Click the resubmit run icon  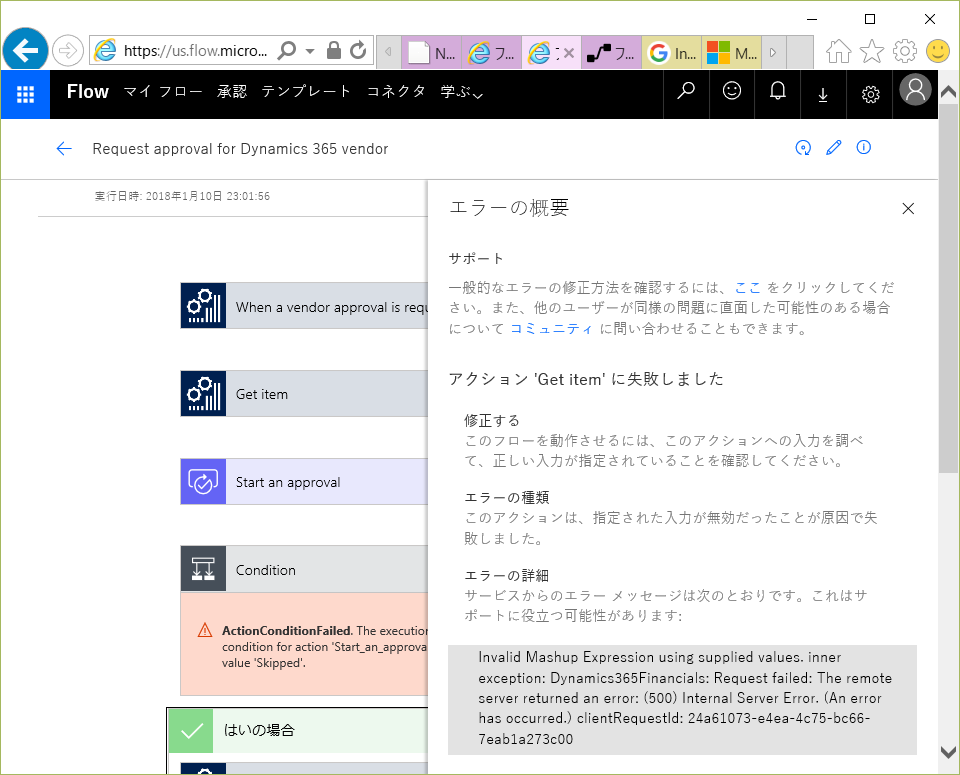[803, 148]
